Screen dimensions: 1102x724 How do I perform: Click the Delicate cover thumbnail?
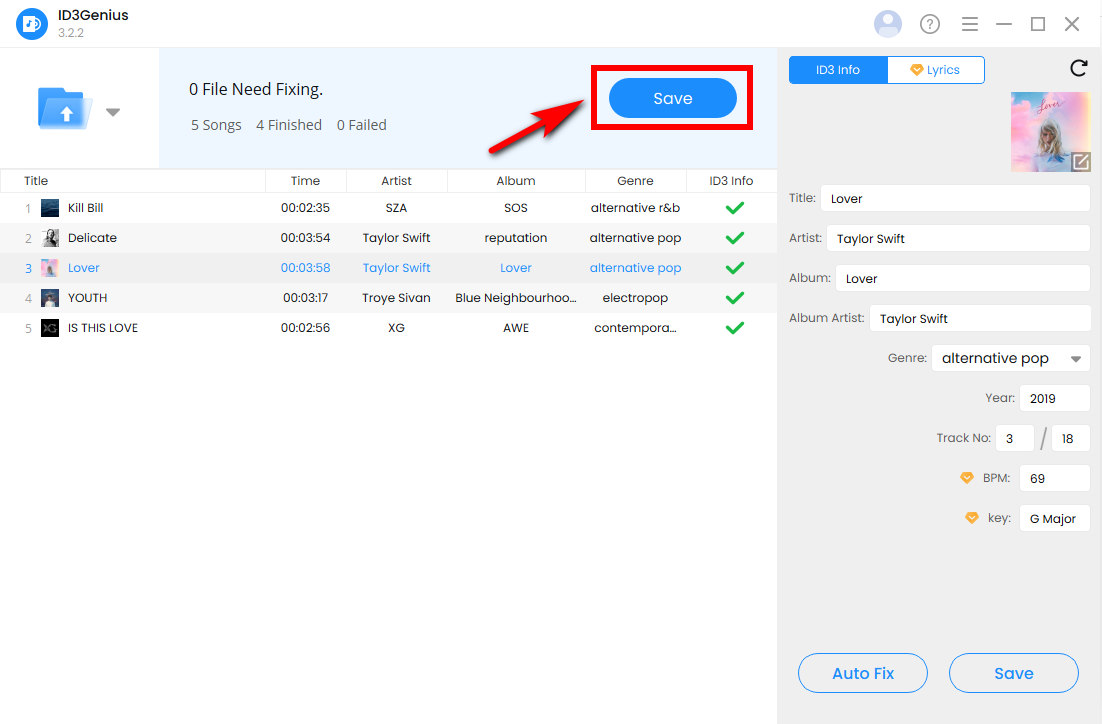[50, 238]
